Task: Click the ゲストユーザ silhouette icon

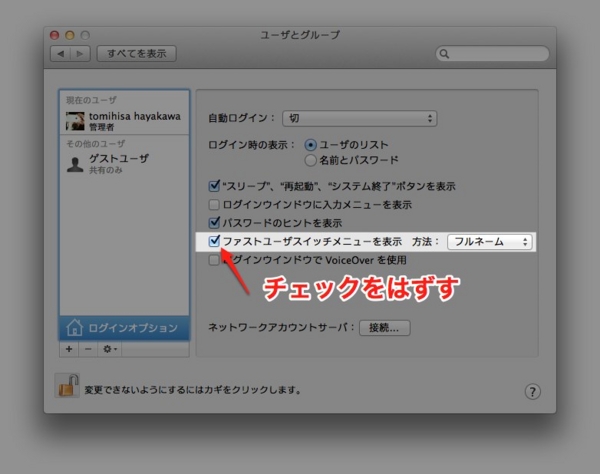Action: [75, 164]
